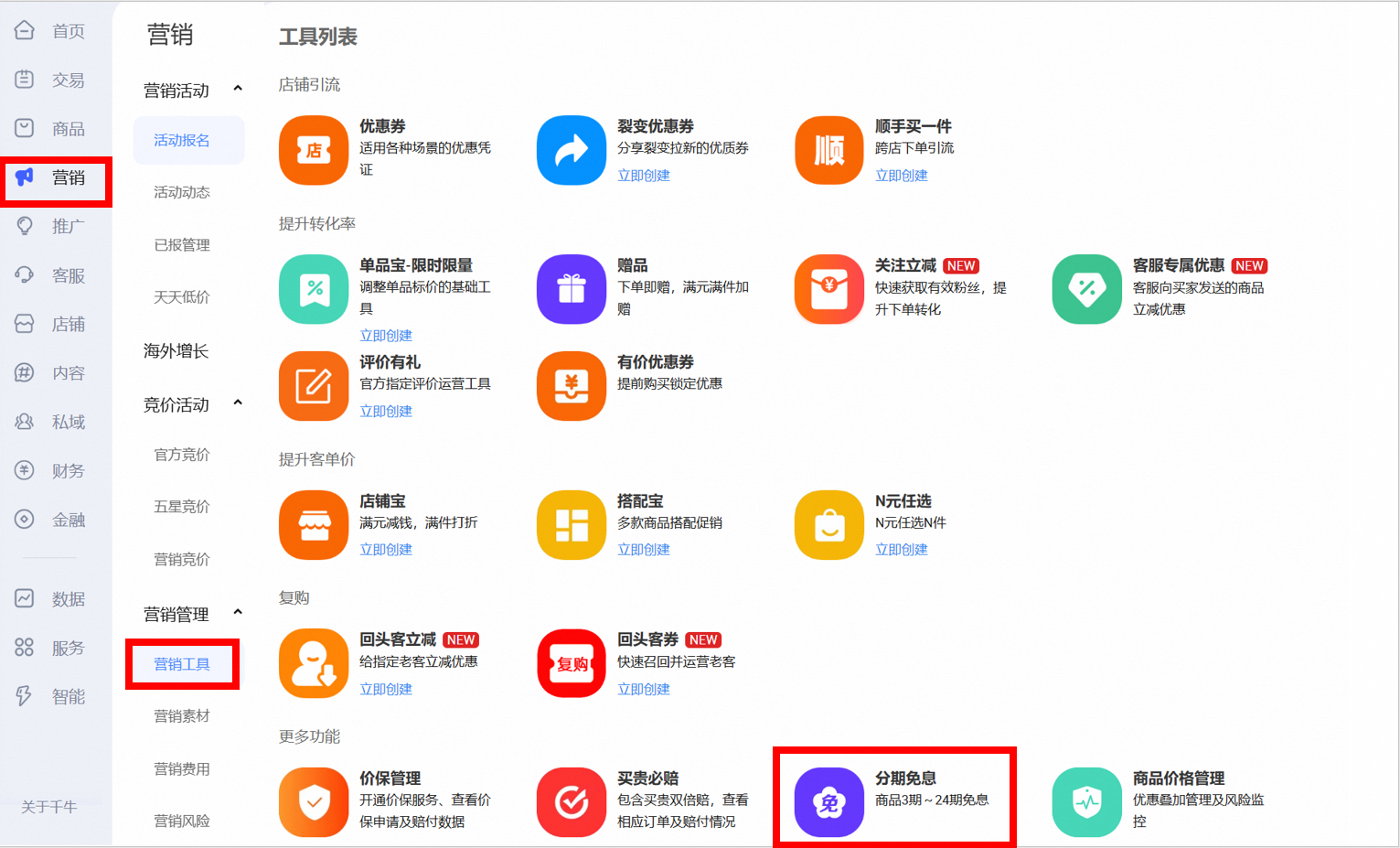The width and height of the screenshot is (1400, 848).
Task: Click the 数据 chart sidebar icon
Action: [x=25, y=598]
